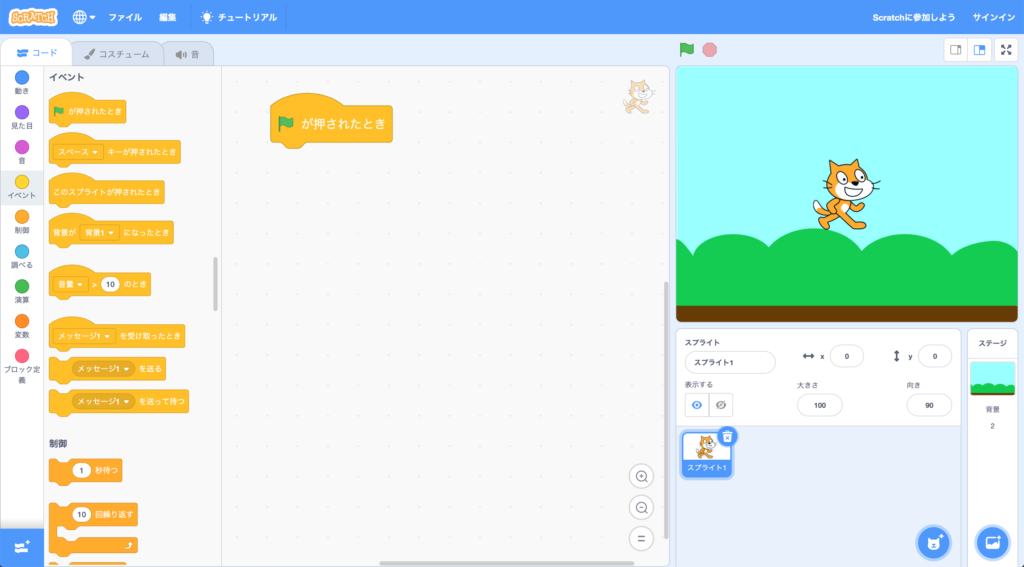Switch to the コスチューム tab
The width and height of the screenshot is (1024, 567).
(118, 54)
